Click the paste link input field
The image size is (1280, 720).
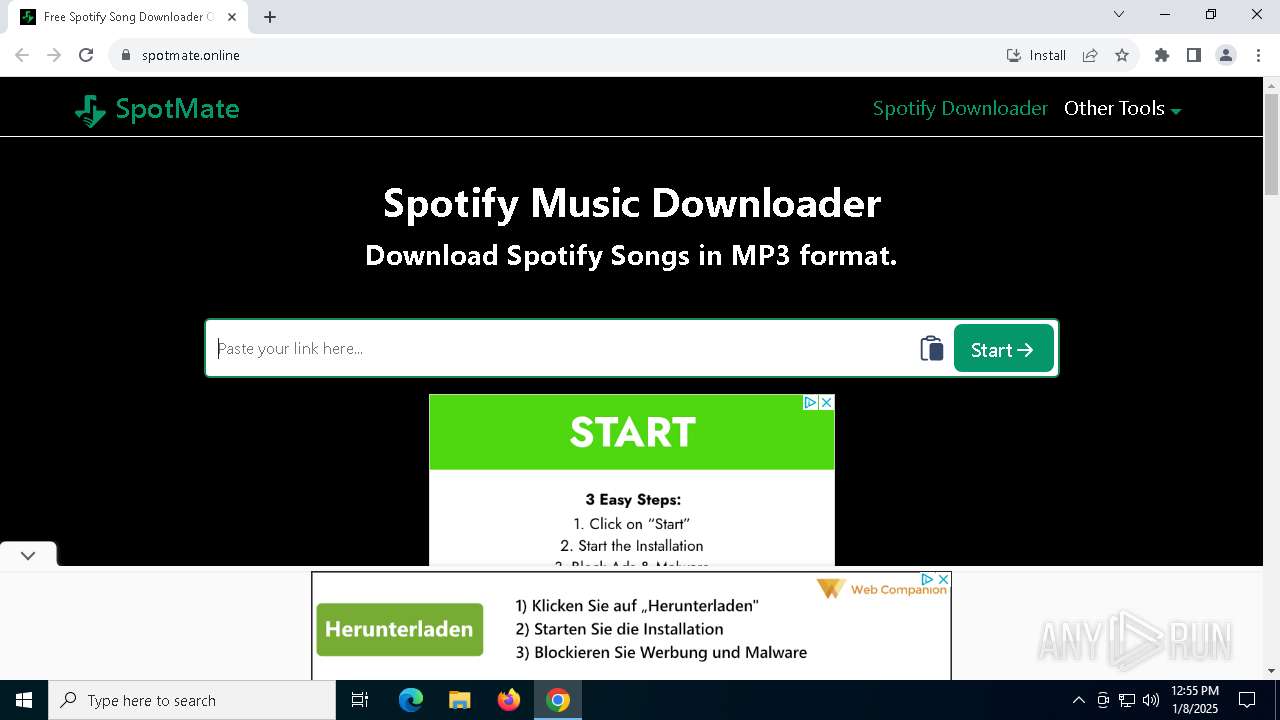[563, 348]
